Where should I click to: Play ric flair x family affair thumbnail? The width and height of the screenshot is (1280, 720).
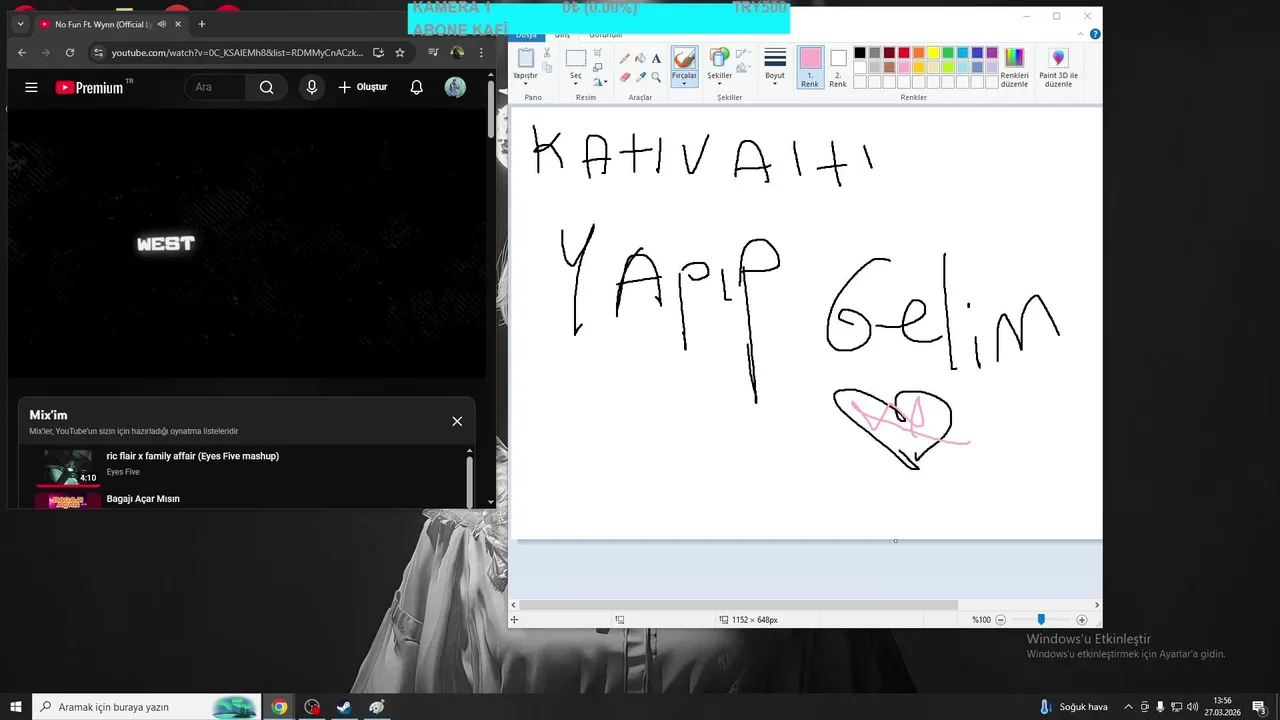[x=68, y=467]
